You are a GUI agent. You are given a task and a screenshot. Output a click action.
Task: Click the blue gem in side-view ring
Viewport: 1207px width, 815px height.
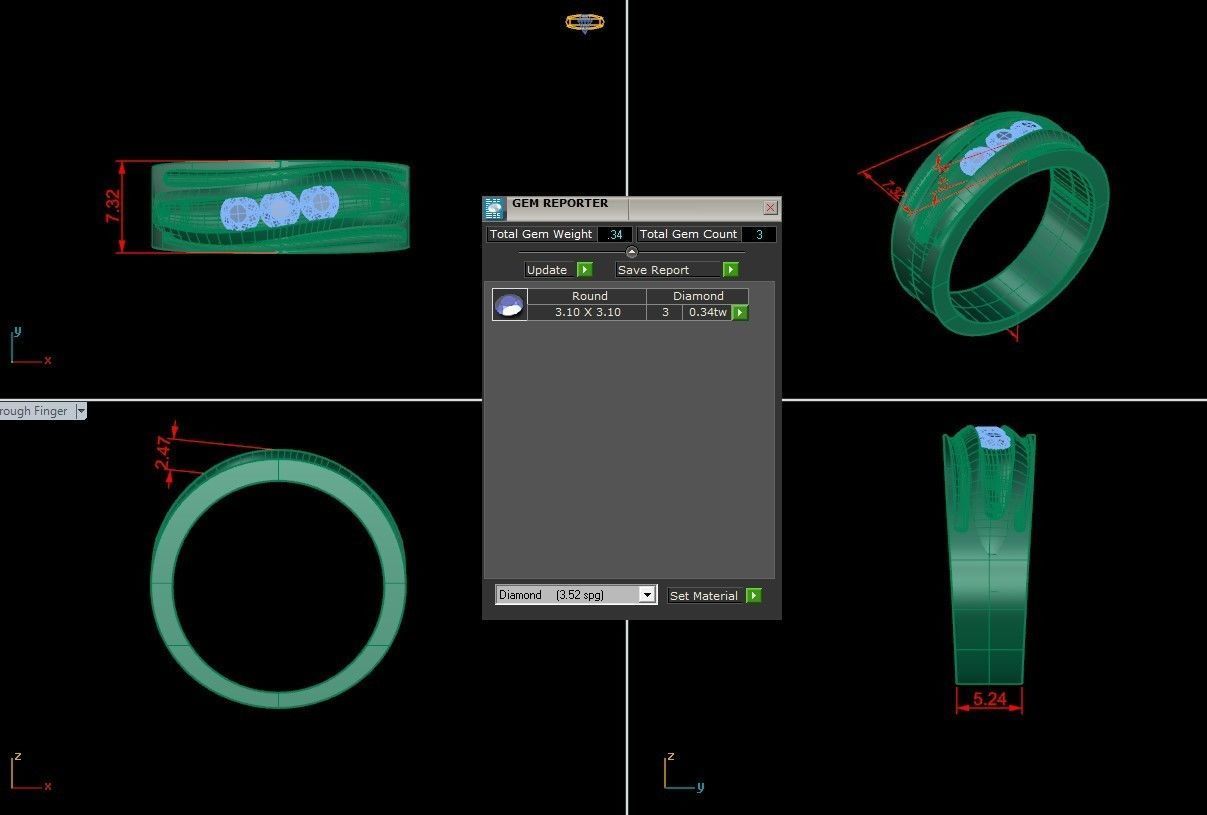(x=991, y=438)
